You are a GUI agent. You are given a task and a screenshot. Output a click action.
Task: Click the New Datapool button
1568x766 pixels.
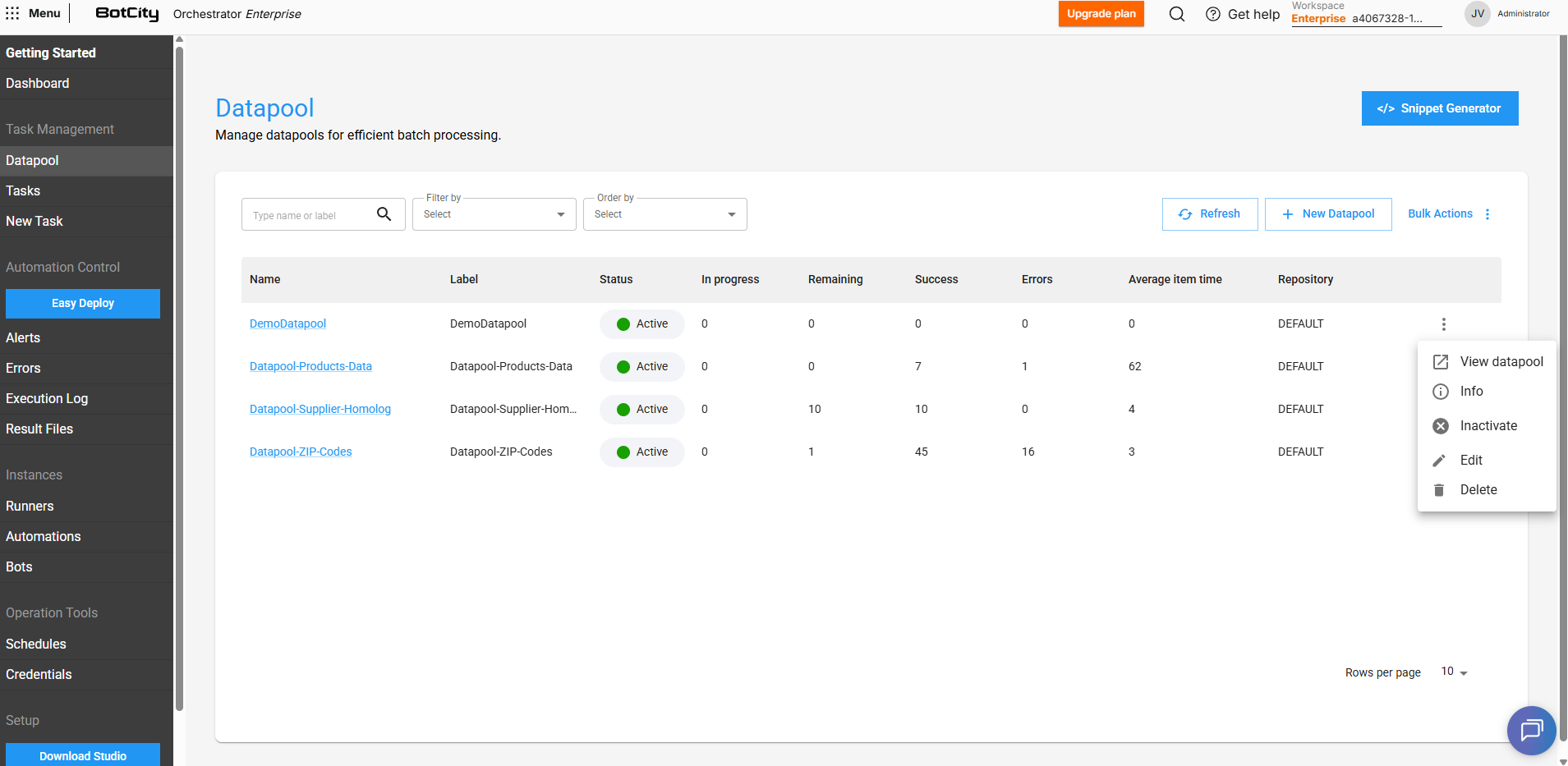[x=1327, y=214]
